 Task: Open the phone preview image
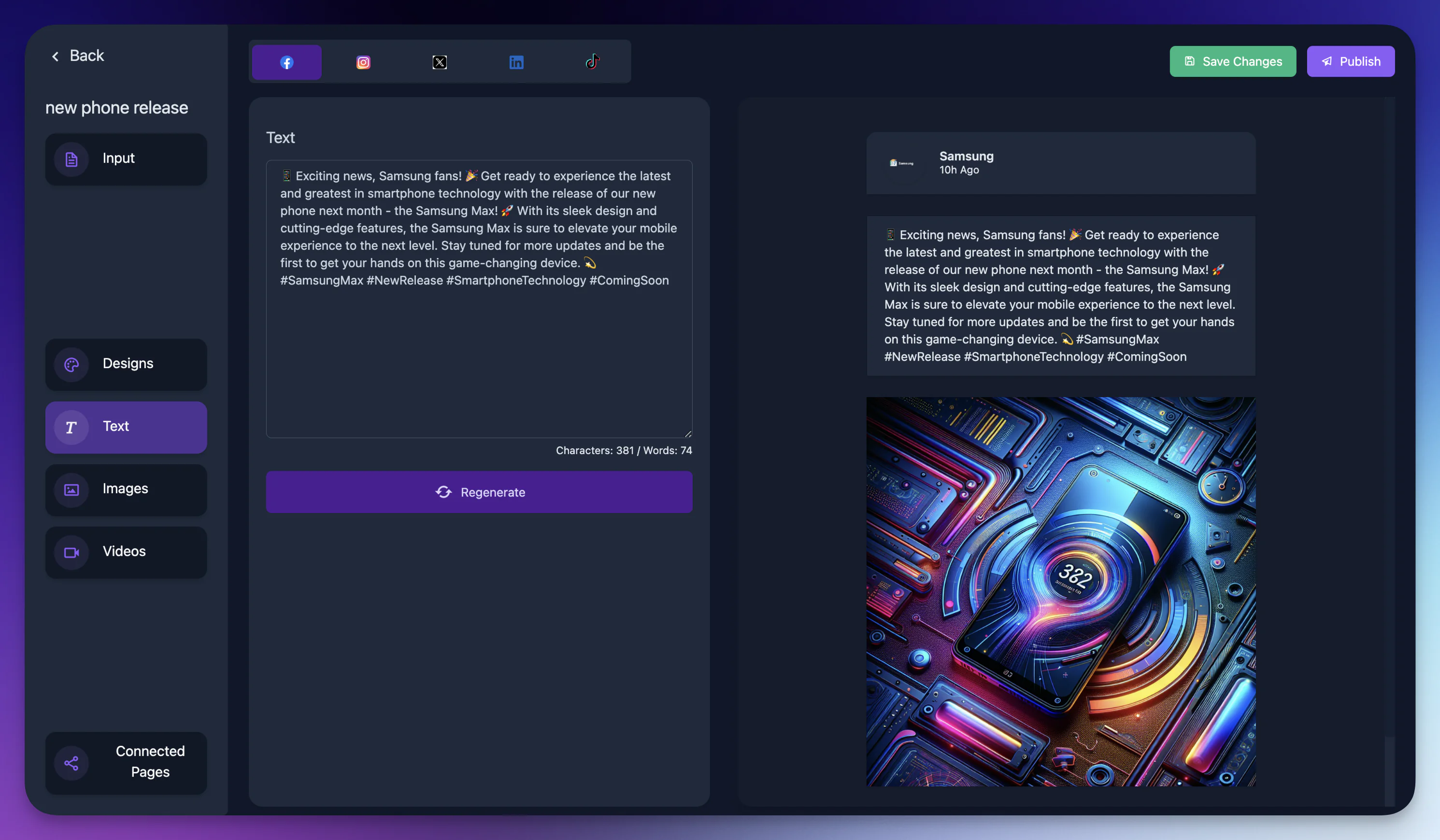[1061, 591]
